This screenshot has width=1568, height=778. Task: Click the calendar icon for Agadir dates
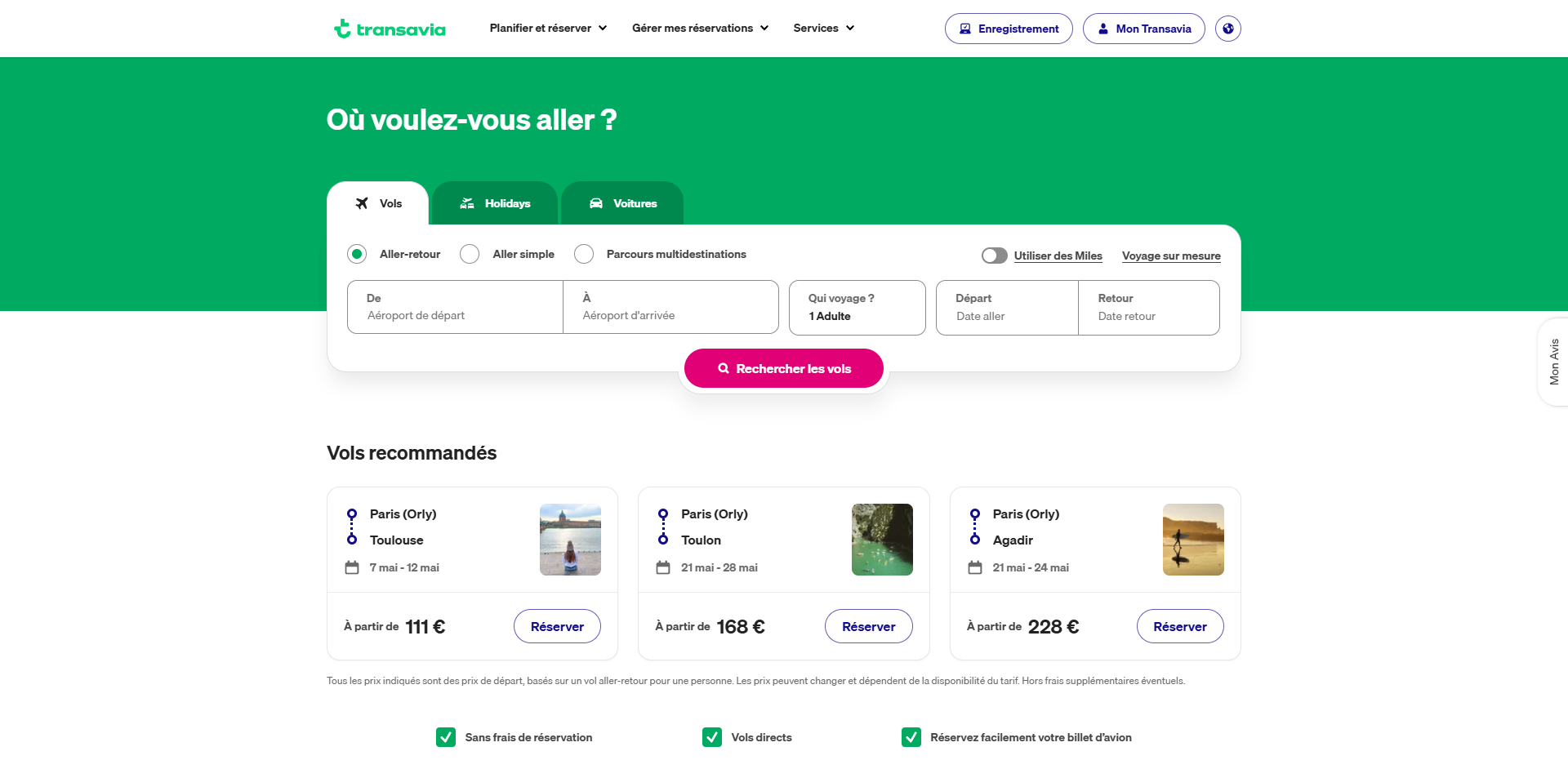[975, 567]
